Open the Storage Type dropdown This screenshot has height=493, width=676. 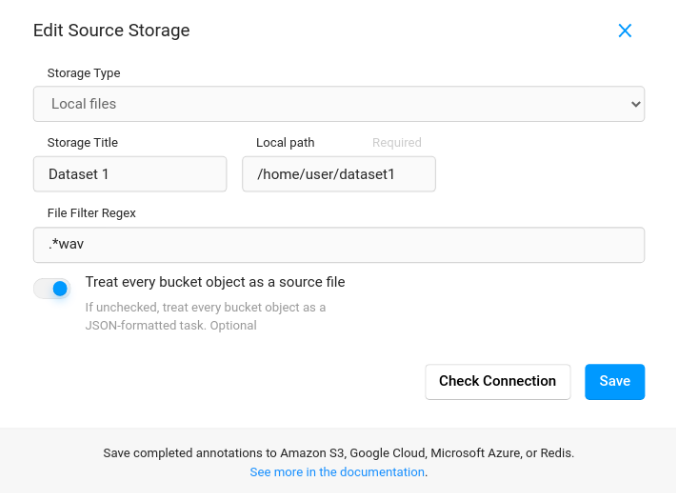pyautogui.click(x=338, y=104)
